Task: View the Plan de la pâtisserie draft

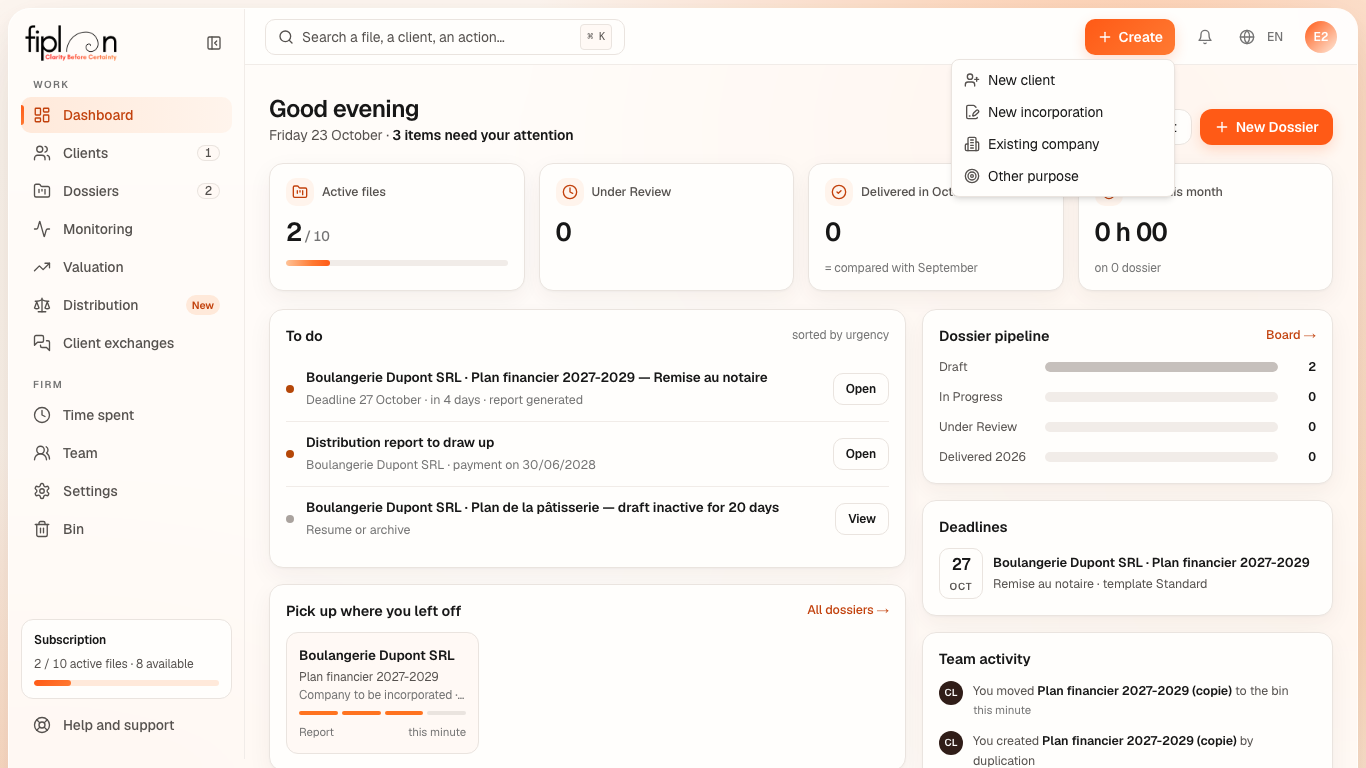Action: (x=862, y=519)
